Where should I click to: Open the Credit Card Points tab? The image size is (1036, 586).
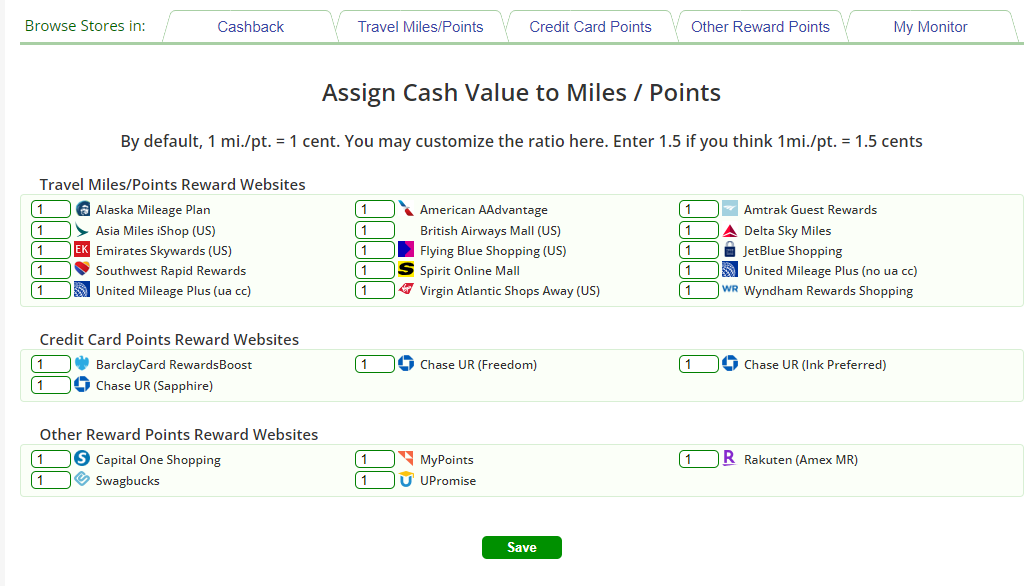click(590, 27)
